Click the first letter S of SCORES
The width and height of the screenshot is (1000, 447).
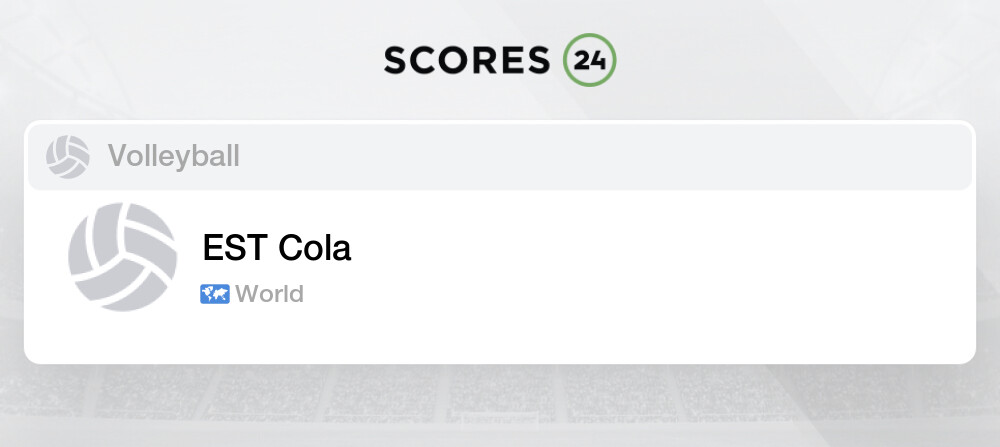pos(396,61)
